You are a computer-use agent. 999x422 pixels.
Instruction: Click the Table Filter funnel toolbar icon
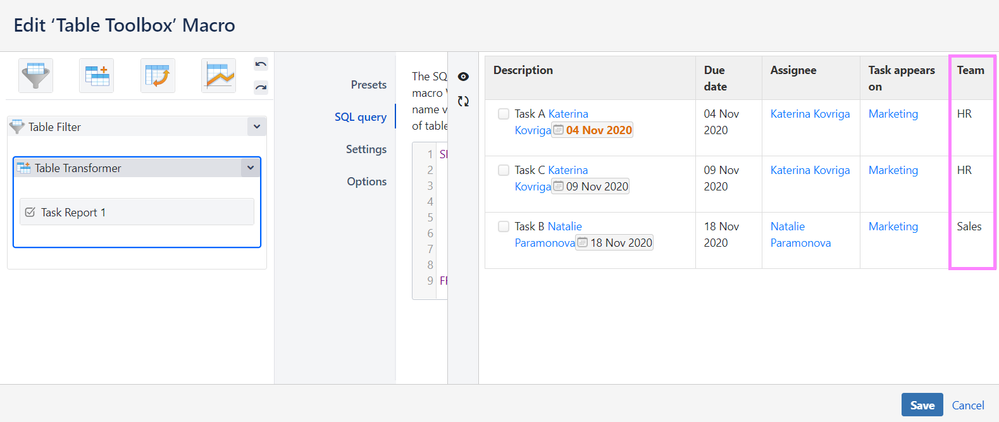click(36, 75)
